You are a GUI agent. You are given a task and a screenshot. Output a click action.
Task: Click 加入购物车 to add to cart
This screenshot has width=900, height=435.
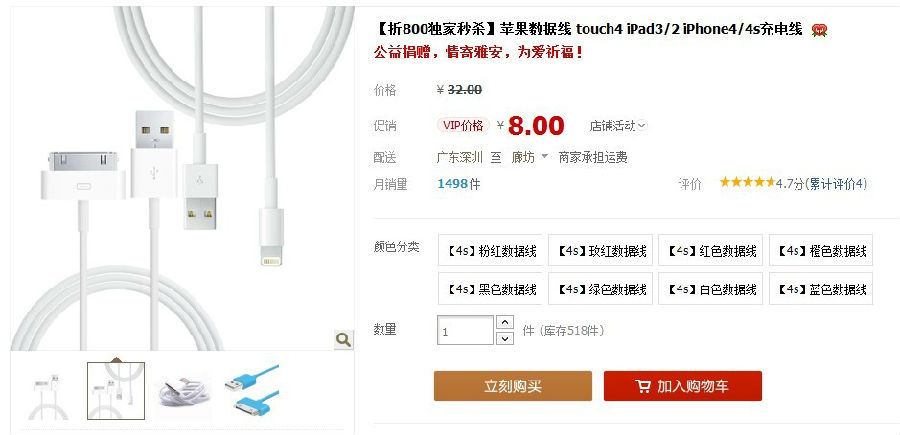coord(682,386)
